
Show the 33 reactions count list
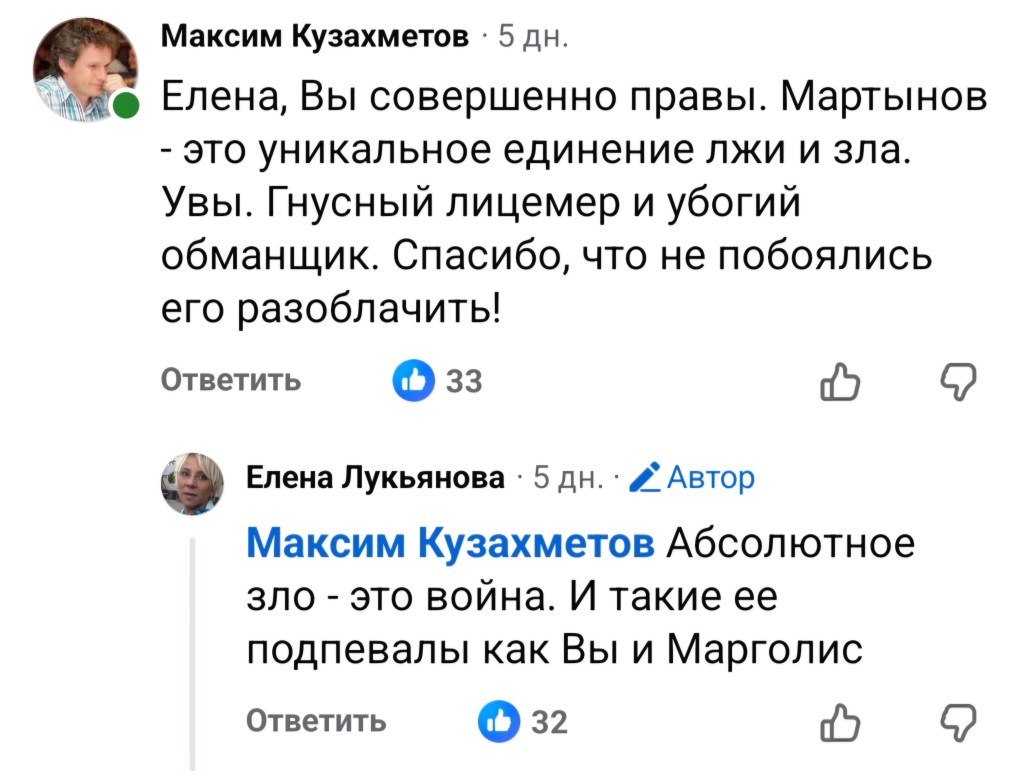463,381
